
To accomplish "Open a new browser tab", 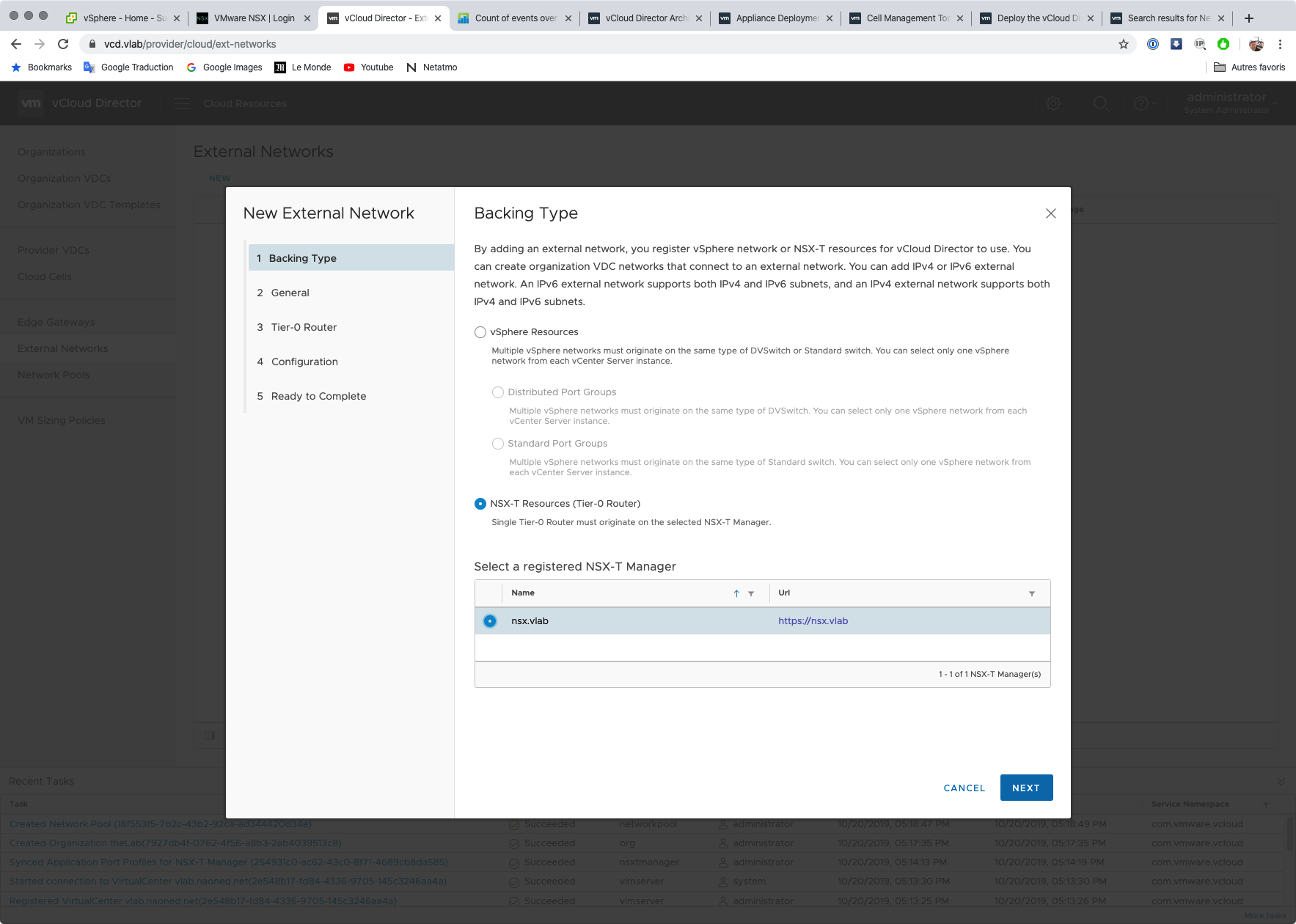I will (x=1249, y=18).
